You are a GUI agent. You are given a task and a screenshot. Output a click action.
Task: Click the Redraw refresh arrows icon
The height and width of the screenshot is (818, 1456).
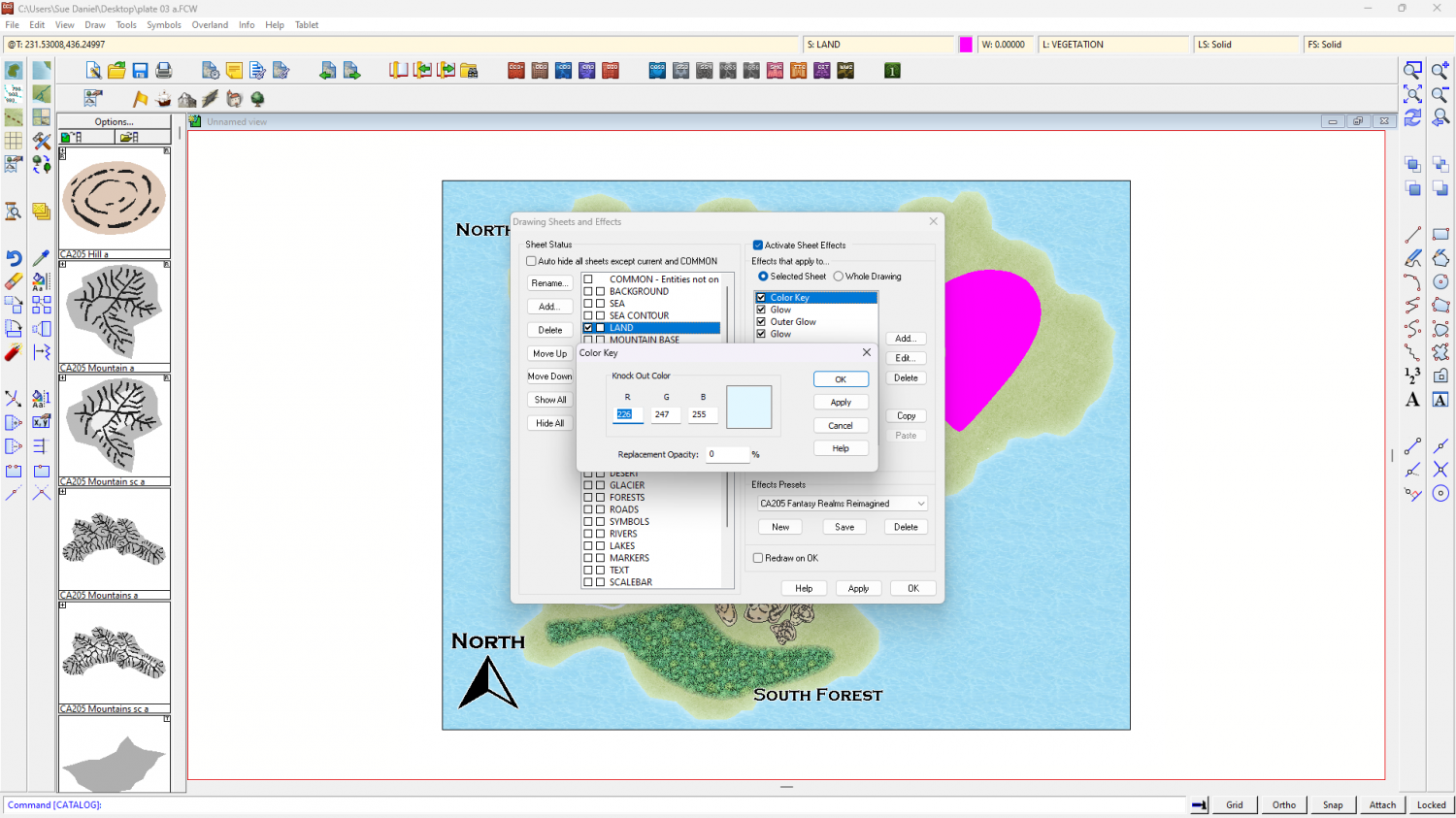tap(1413, 117)
